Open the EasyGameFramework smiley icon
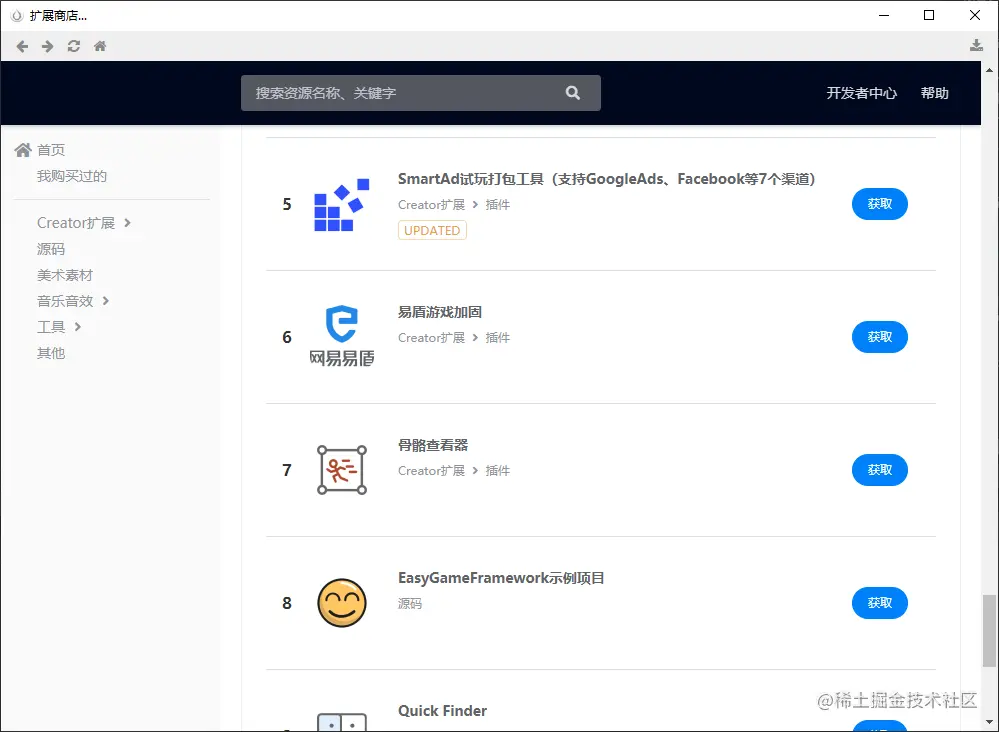The width and height of the screenshot is (999, 732). point(342,603)
